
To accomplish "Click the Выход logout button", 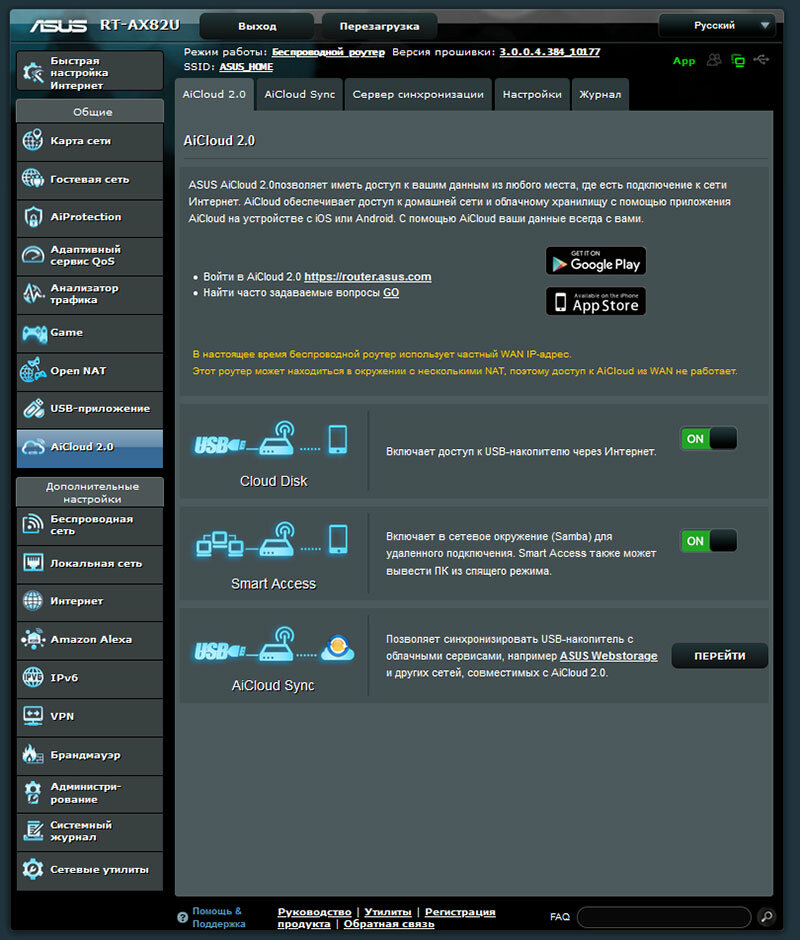I will click(257, 26).
